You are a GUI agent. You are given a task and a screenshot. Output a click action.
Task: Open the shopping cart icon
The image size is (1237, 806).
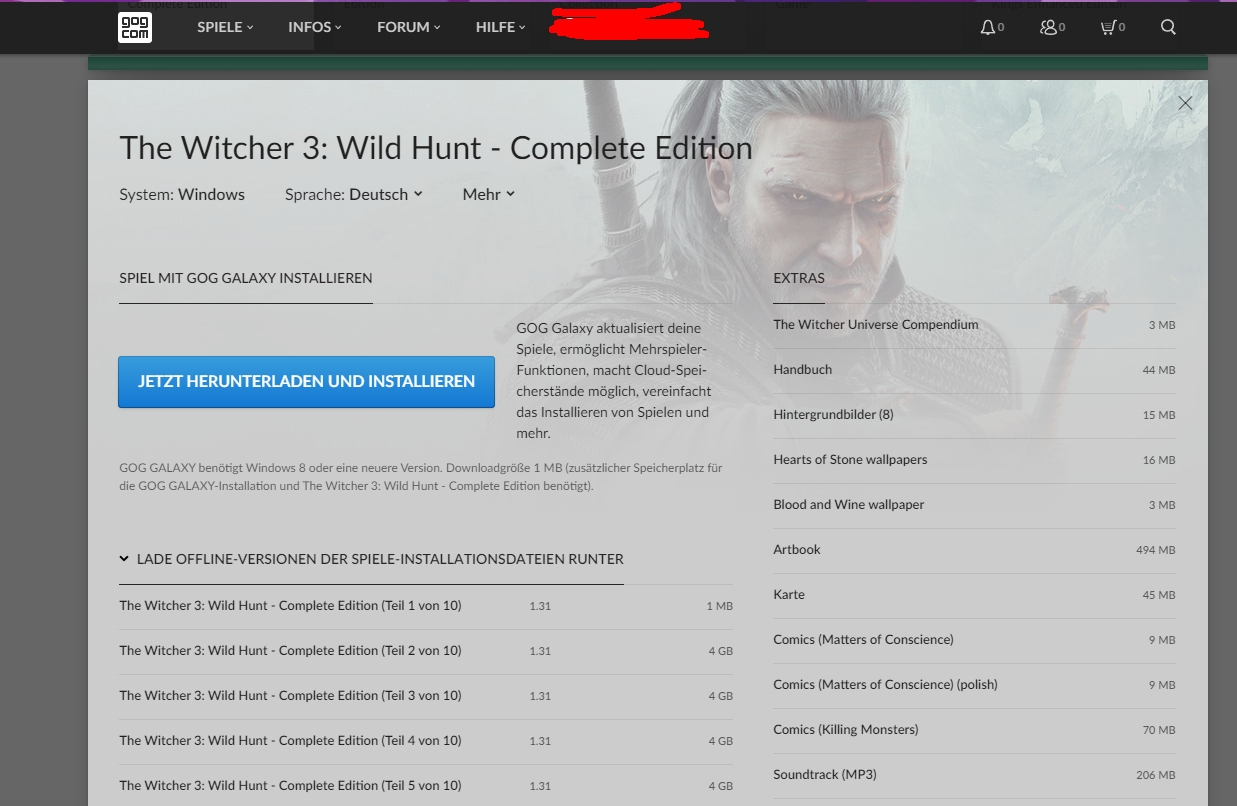pyautogui.click(x=1108, y=28)
